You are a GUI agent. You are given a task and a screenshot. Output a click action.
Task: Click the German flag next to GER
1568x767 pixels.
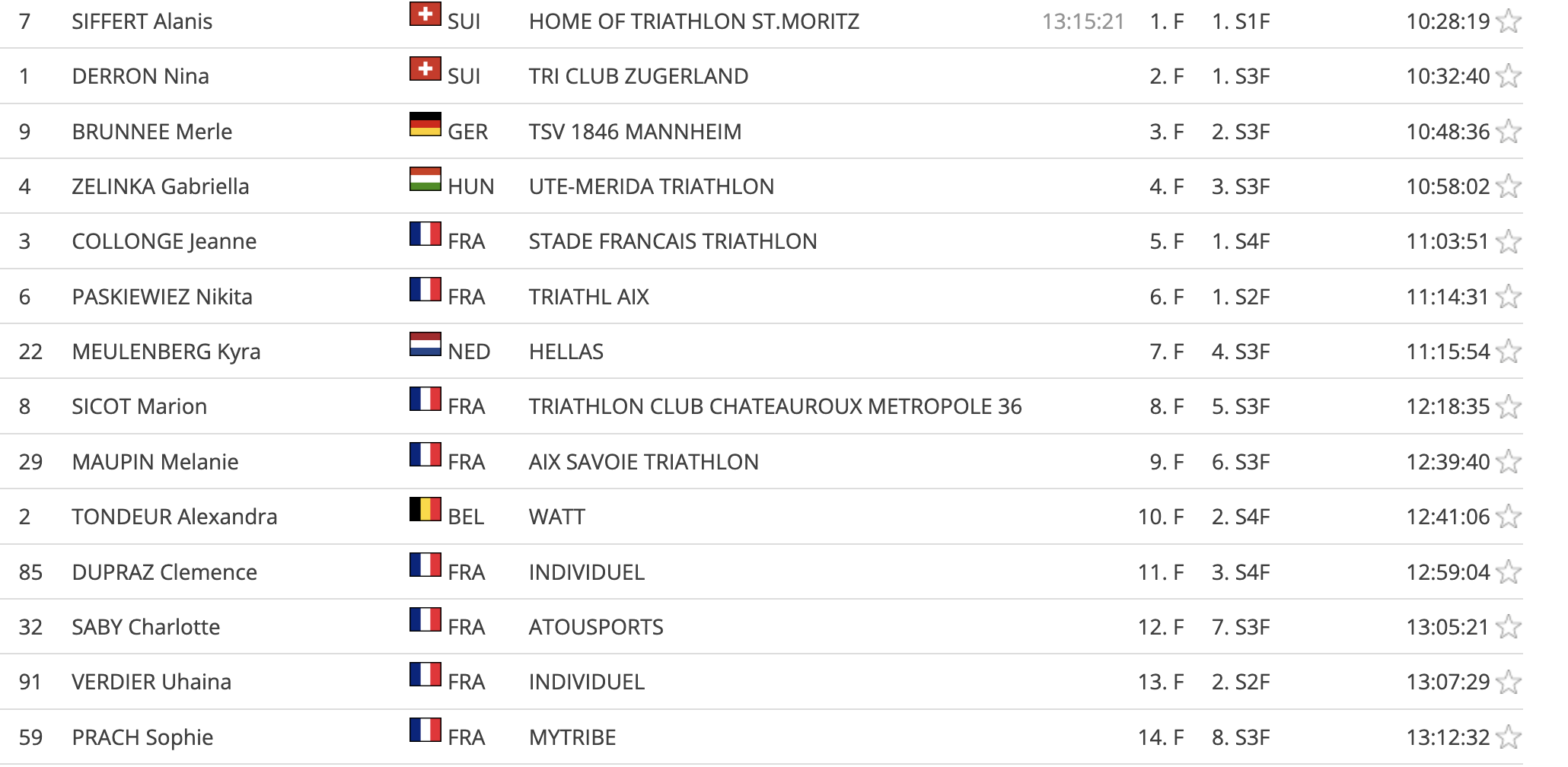425,124
